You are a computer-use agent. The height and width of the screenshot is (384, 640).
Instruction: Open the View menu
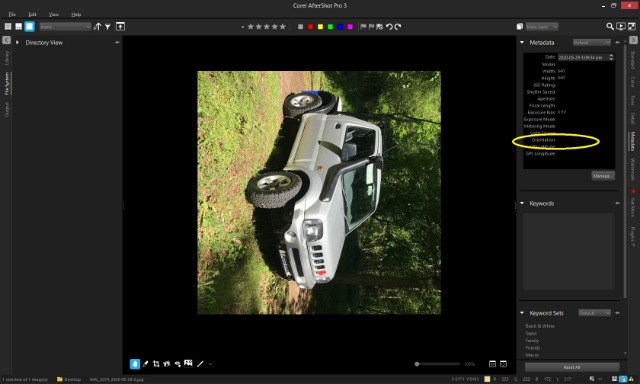(53, 14)
